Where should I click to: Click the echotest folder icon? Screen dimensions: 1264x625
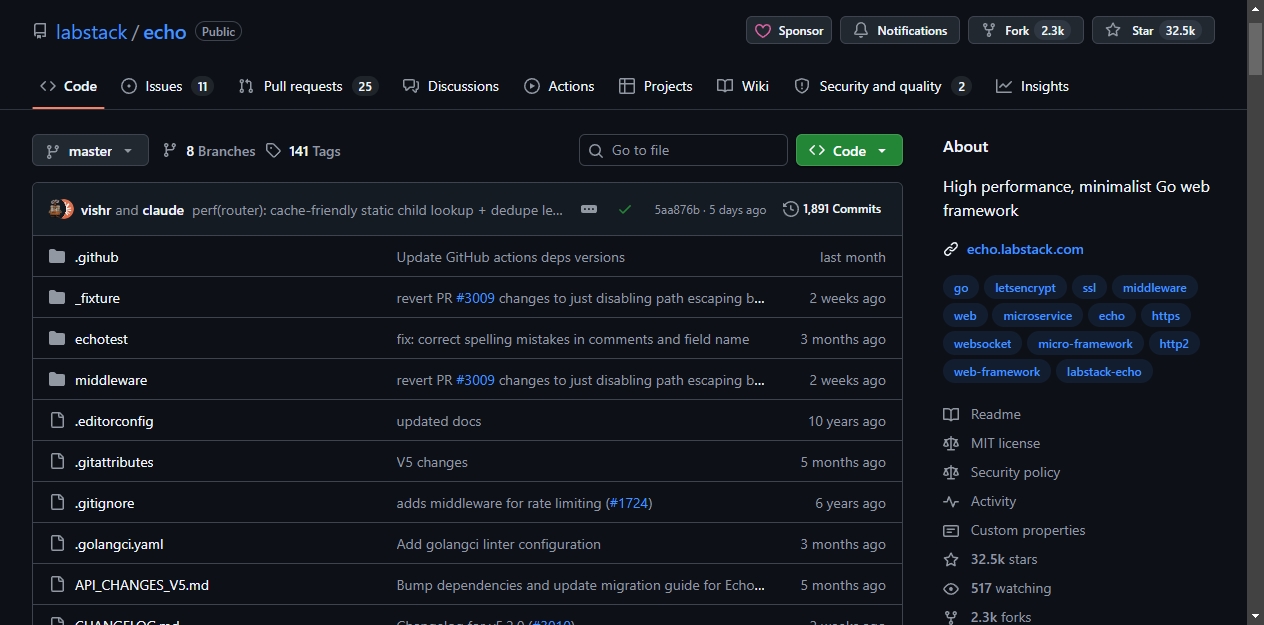57,339
